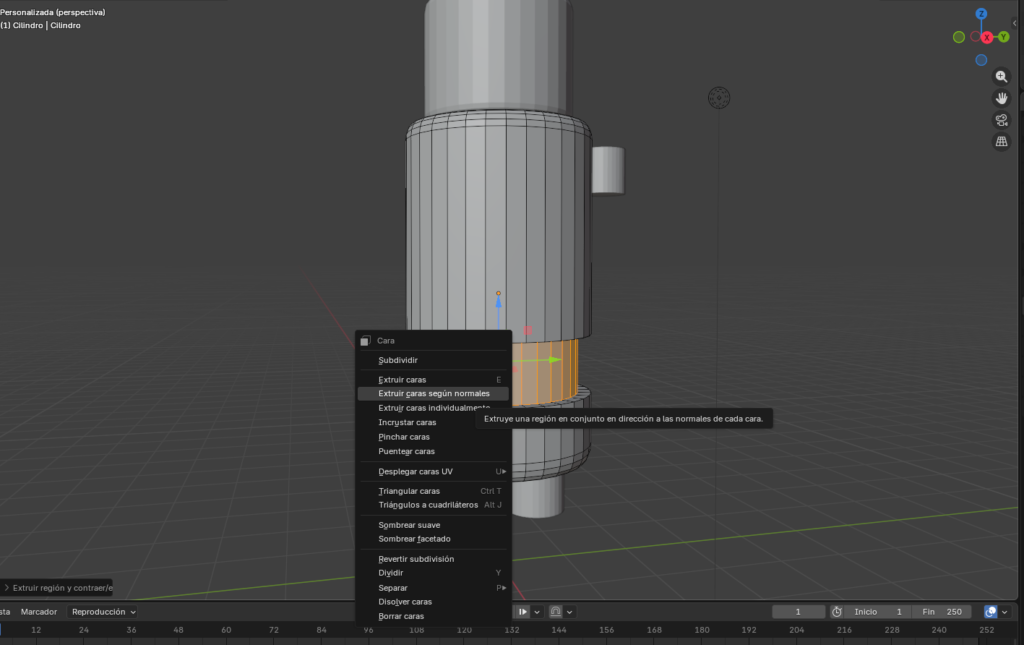Open the Reproducción dropdown
Image resolution: width=1024 pixels, height=645 pixels.
(x=104, y=612)
